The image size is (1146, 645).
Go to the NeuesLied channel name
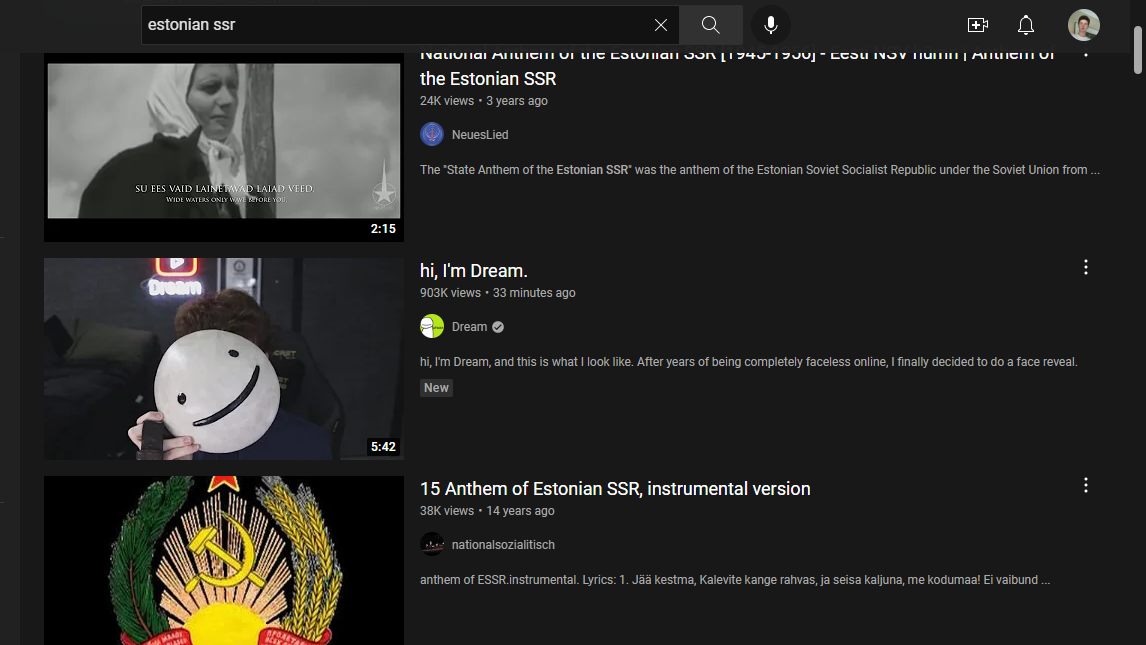tap(480, 135)
